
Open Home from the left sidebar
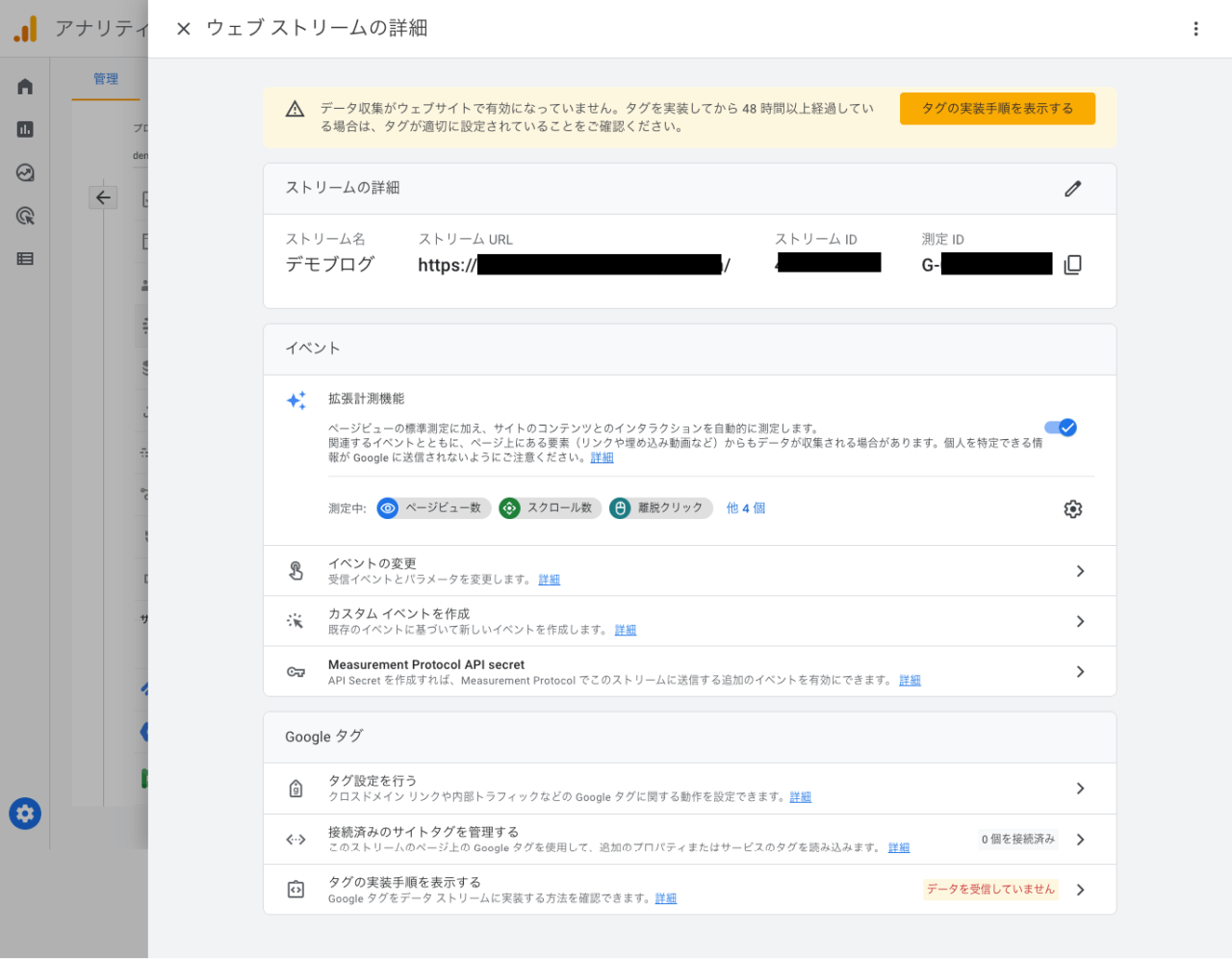26,87
